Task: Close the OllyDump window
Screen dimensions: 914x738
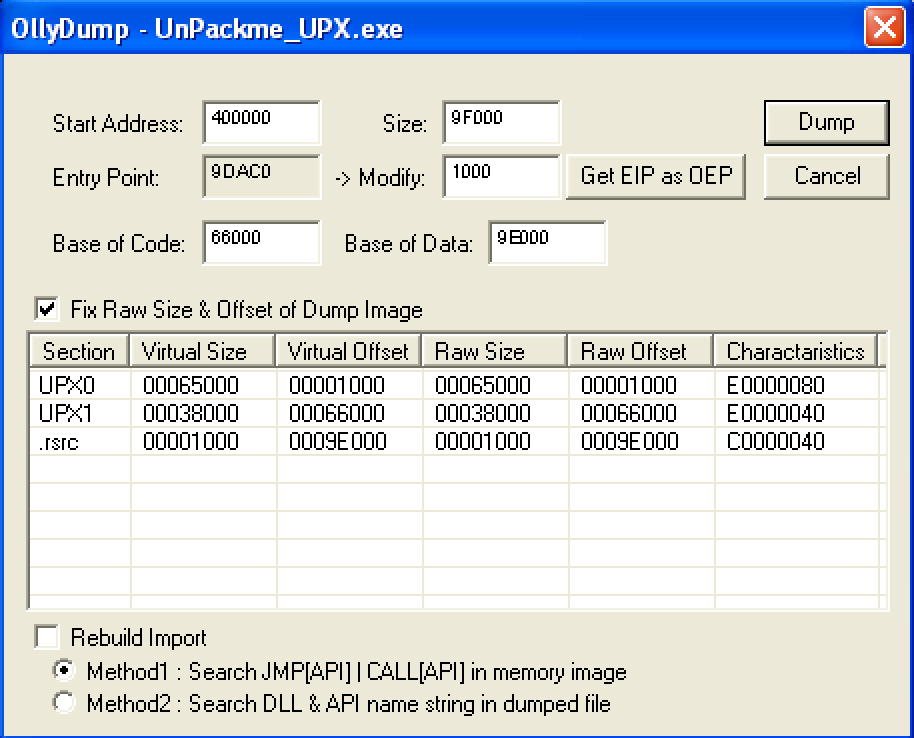Action: pyautogui.click(x=884, y=27)
